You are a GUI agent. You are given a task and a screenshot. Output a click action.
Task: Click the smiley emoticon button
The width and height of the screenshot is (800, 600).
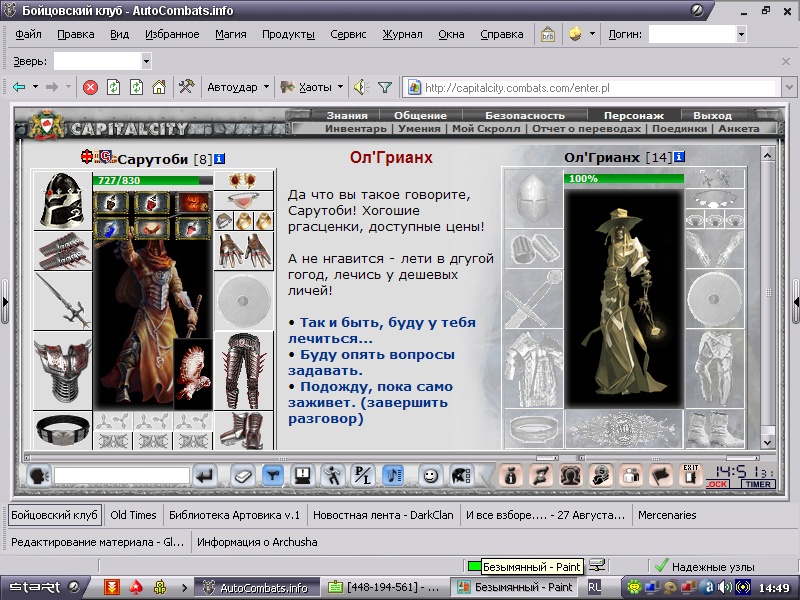(431, 476)
